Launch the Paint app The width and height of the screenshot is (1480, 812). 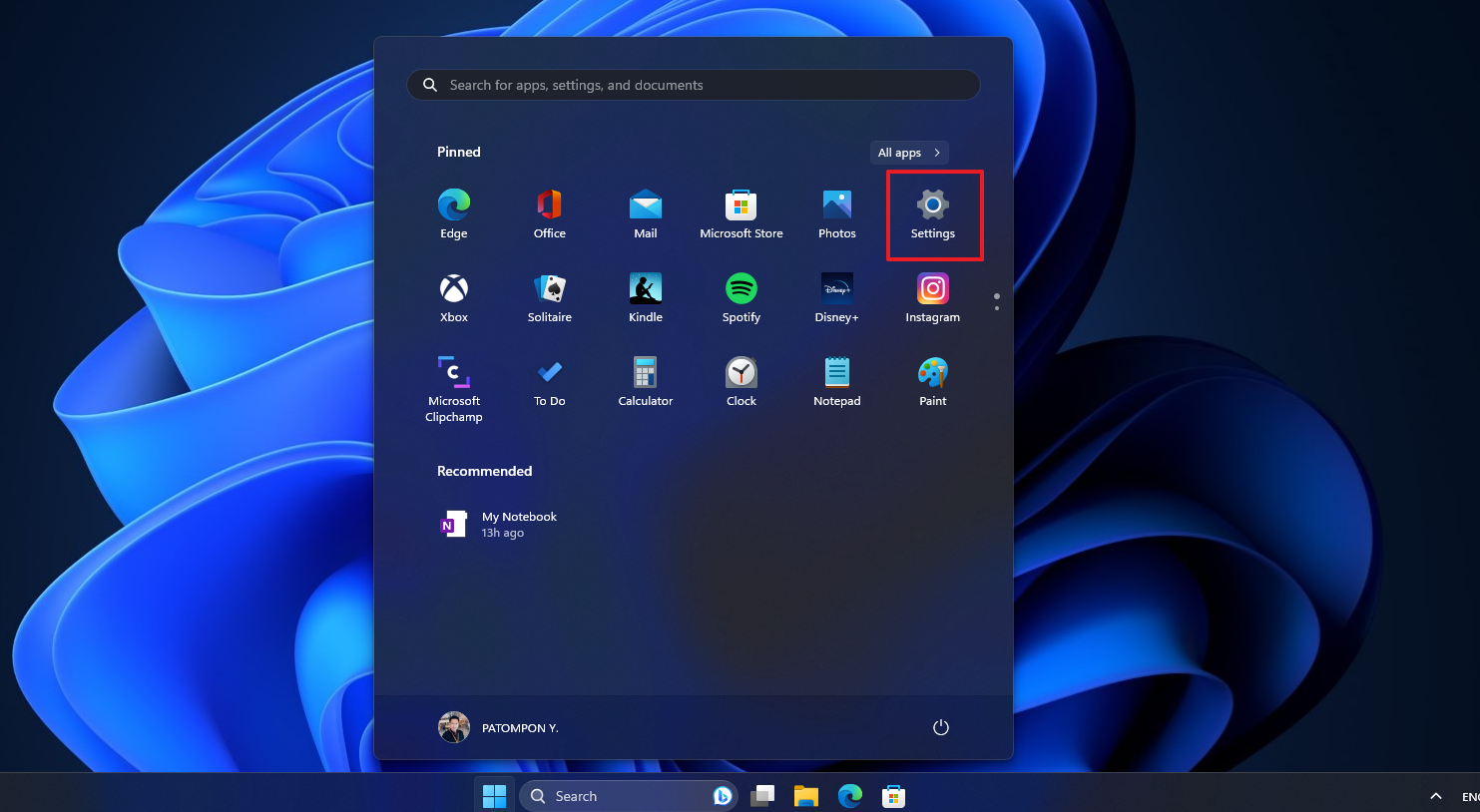pos(933,381)
